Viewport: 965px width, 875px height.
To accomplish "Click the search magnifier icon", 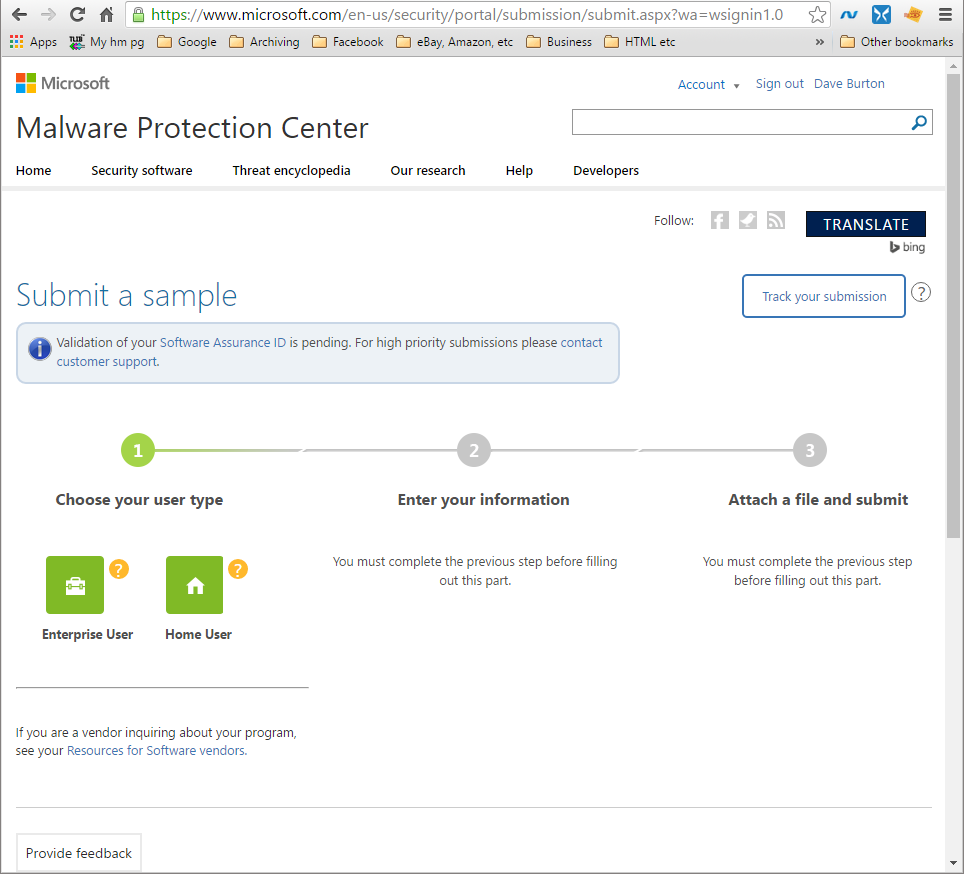I will pos(918,122).
